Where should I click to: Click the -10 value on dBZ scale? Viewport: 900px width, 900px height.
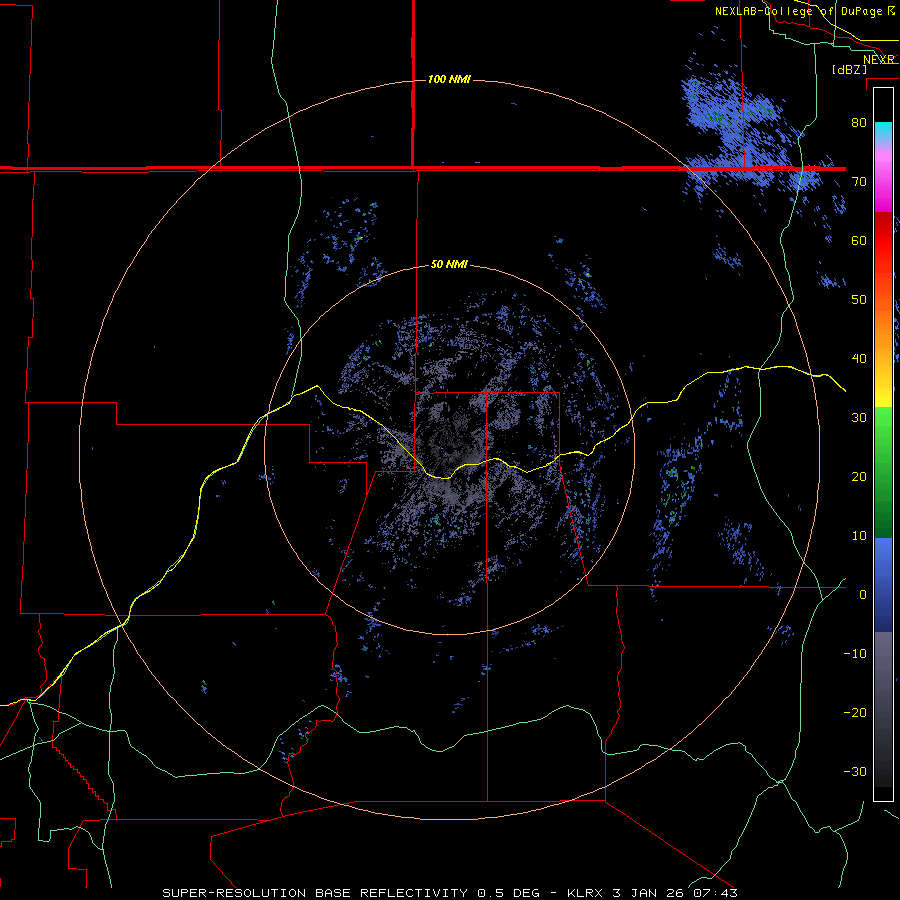855,654
